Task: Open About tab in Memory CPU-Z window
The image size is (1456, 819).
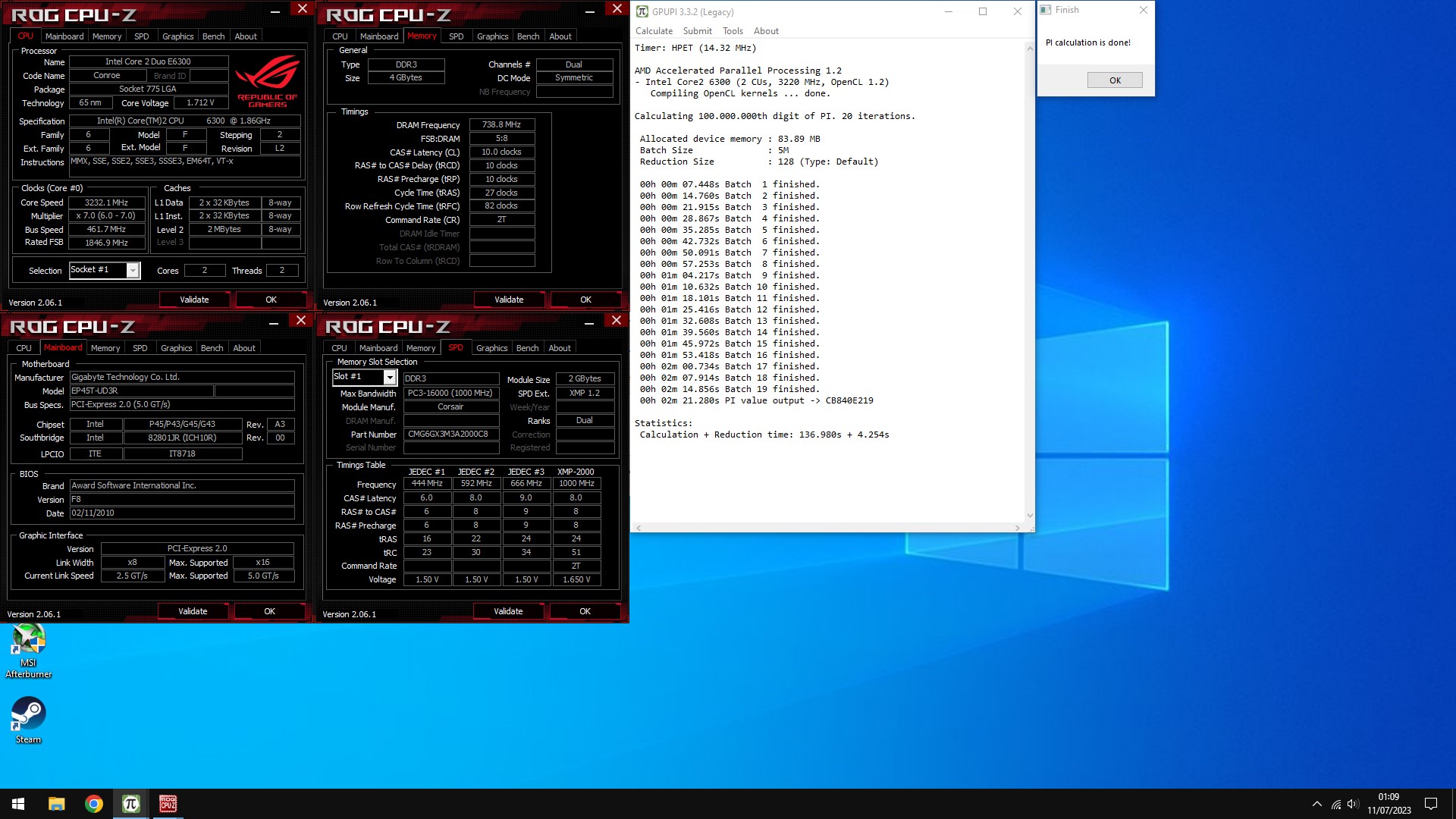Action: (x=560, y=36)
